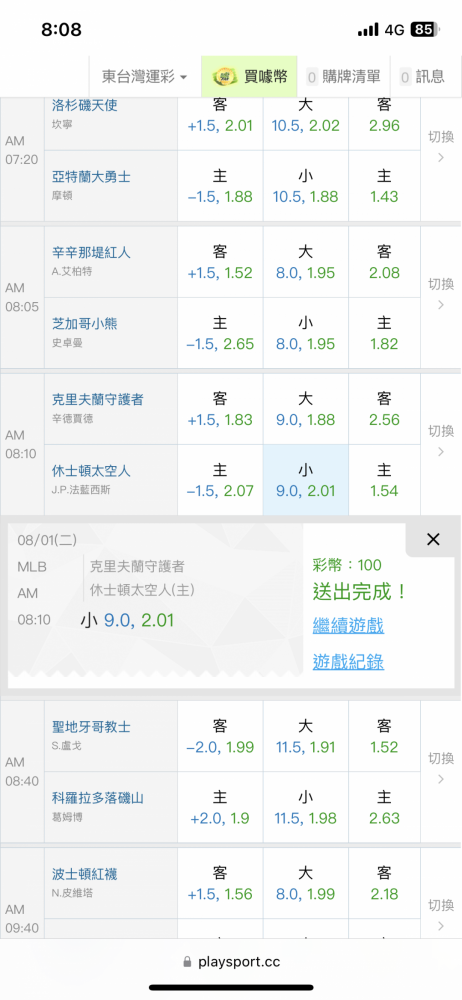Tap 切換 chevron for Angels vs Braves game
462x1000 pixels.
pos(441,147)
